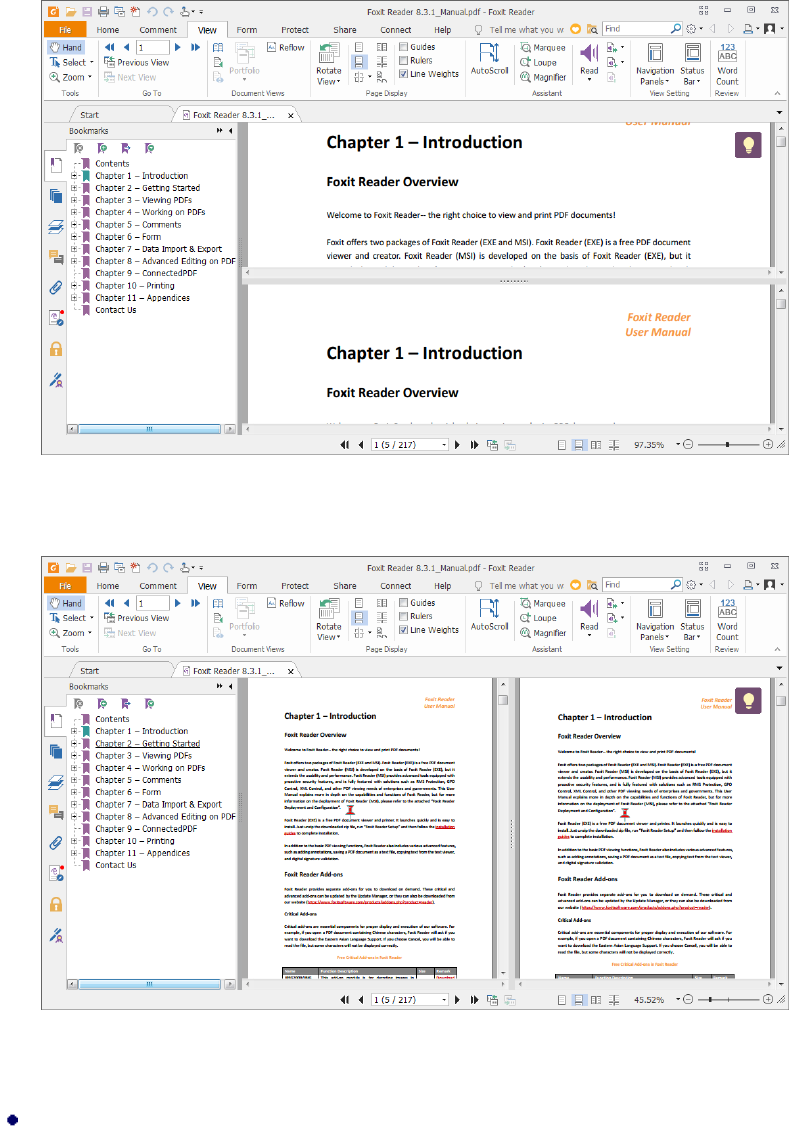This screenshot has height=1127, width=789.
Task: Click zoom out minus button in upper status bar
Action: (x=688, y=445)
